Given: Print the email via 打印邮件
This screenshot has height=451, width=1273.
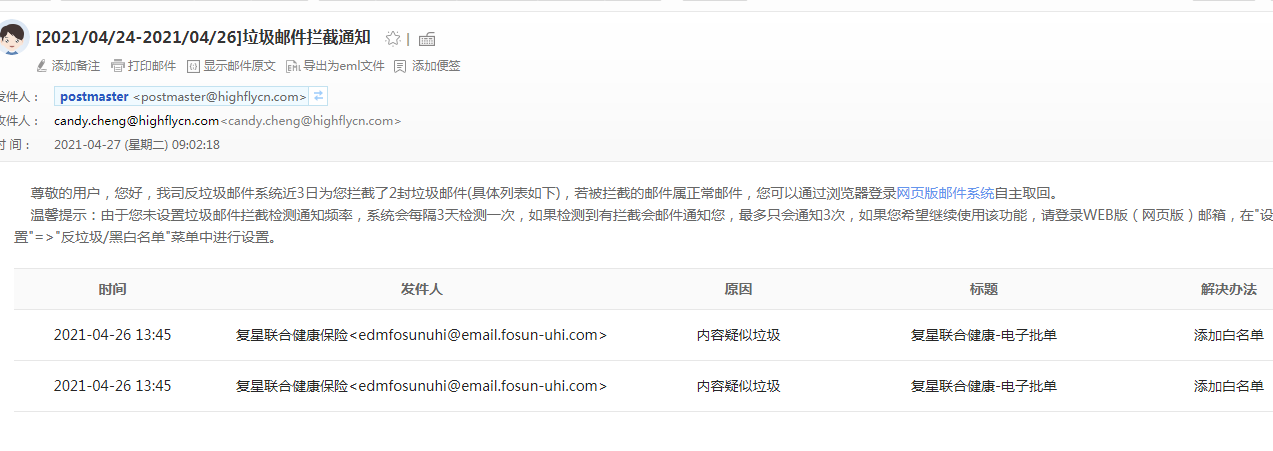Looking at the screenshot, I should [143, 66].
